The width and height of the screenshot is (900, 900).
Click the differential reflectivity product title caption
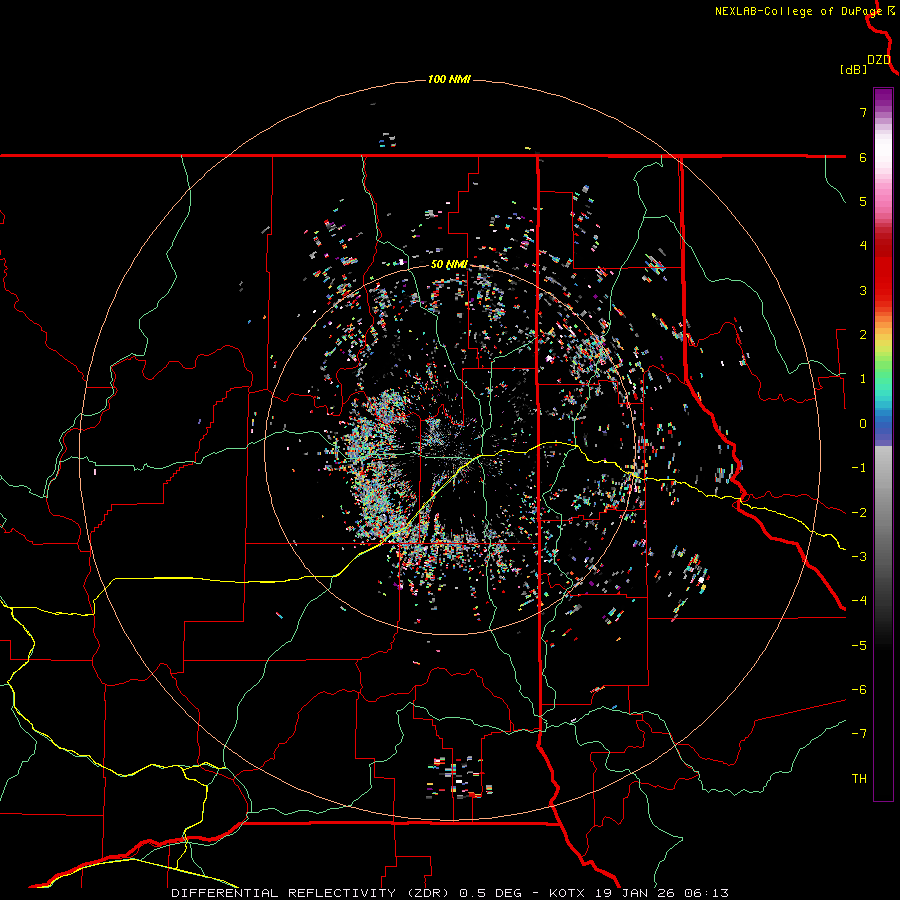click(449, 893)
